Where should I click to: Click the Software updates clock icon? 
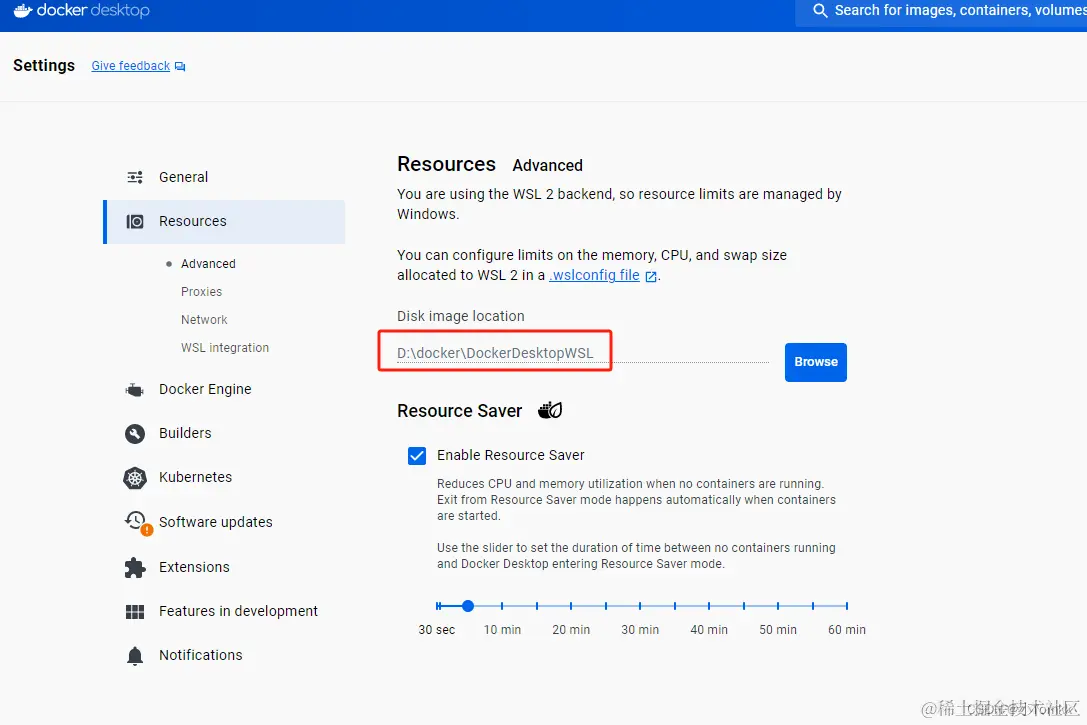135,521
